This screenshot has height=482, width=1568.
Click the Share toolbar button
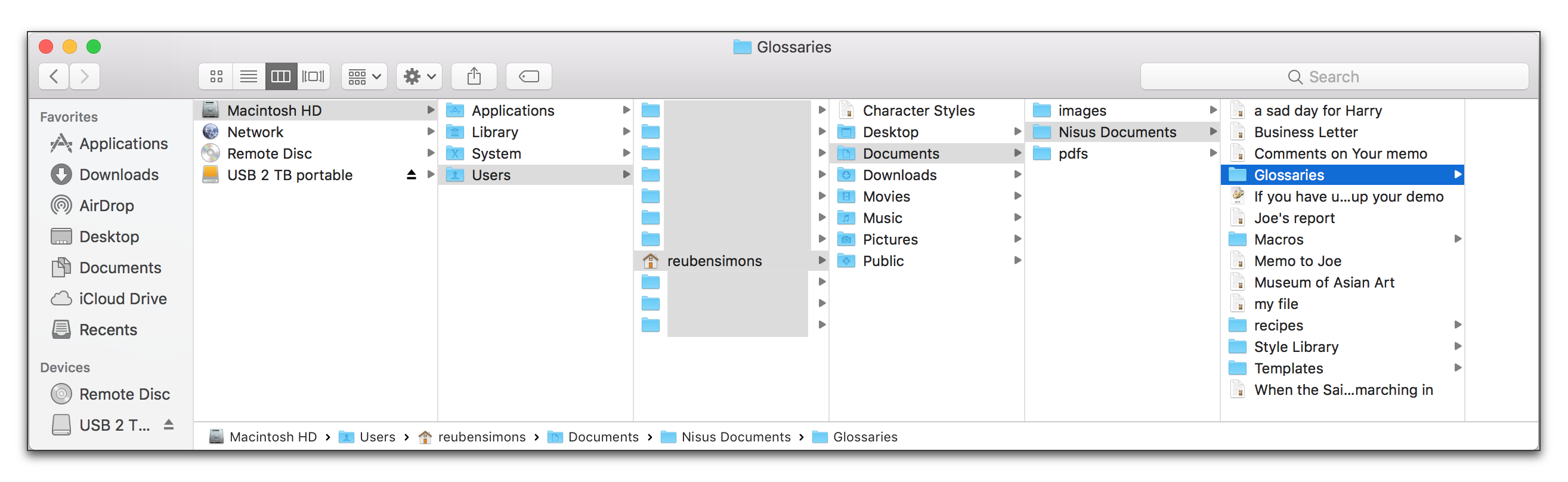pyautogui.click(x=474, y=77)
